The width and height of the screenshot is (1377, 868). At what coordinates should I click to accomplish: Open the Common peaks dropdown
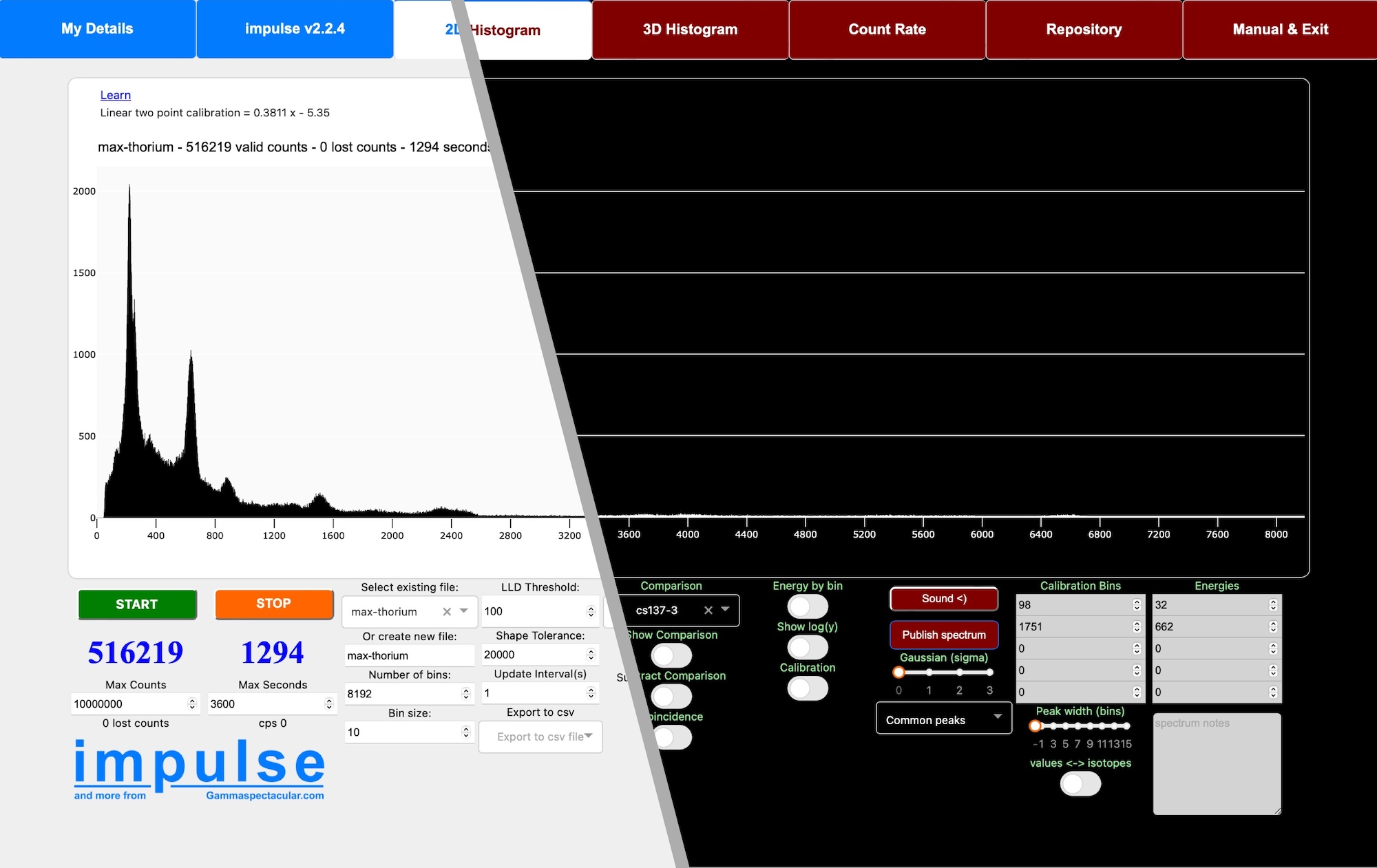click(x=943, y=719)
